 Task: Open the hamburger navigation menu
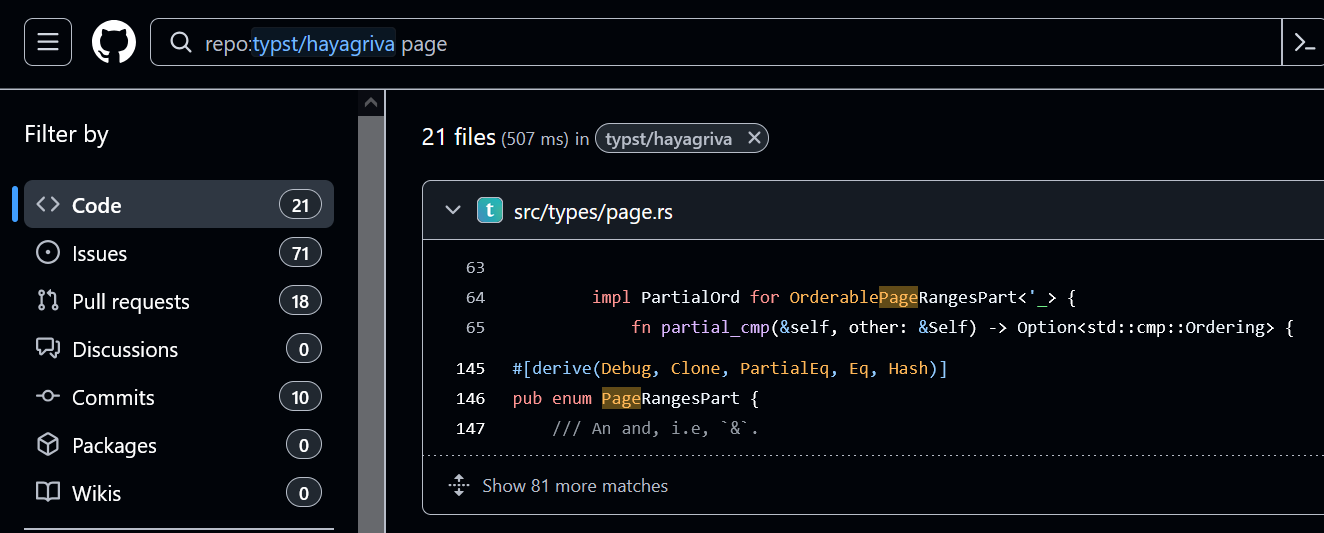tap(48, 42)
